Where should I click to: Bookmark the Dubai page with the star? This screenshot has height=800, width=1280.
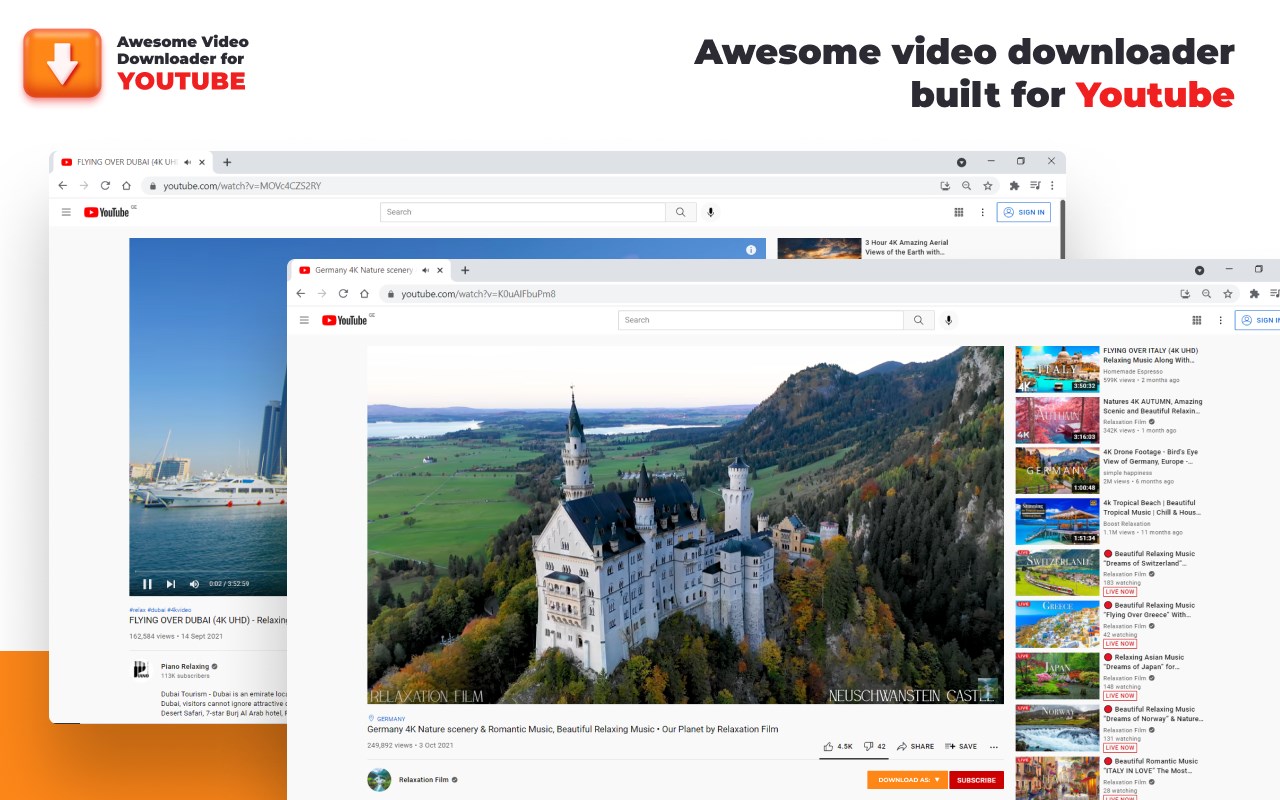click(x=988, y=186)
